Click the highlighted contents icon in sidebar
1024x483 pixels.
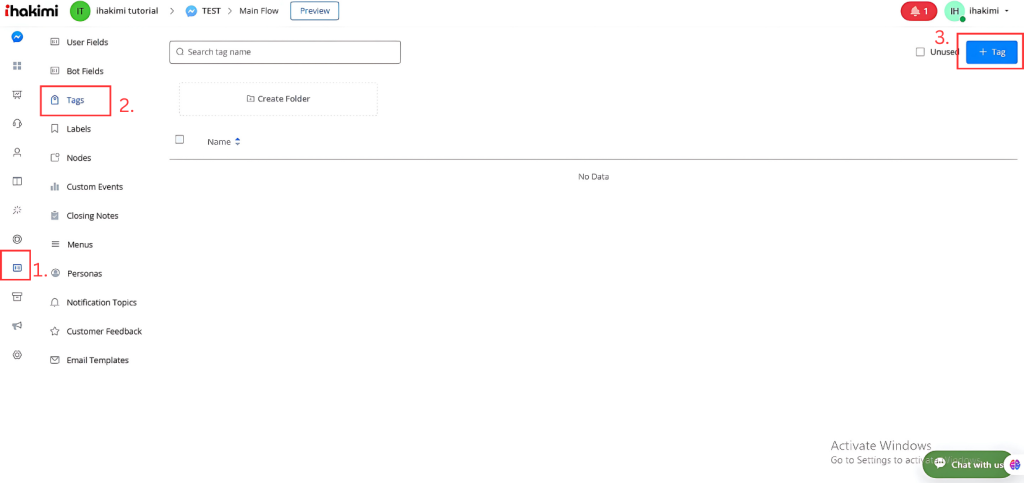[x=17, y=268]
